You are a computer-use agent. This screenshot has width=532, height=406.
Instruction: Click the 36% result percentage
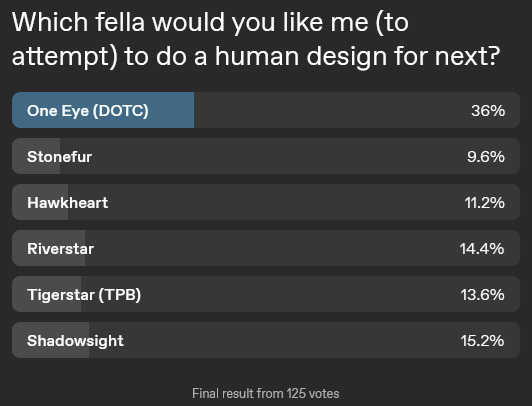point(488,111)
